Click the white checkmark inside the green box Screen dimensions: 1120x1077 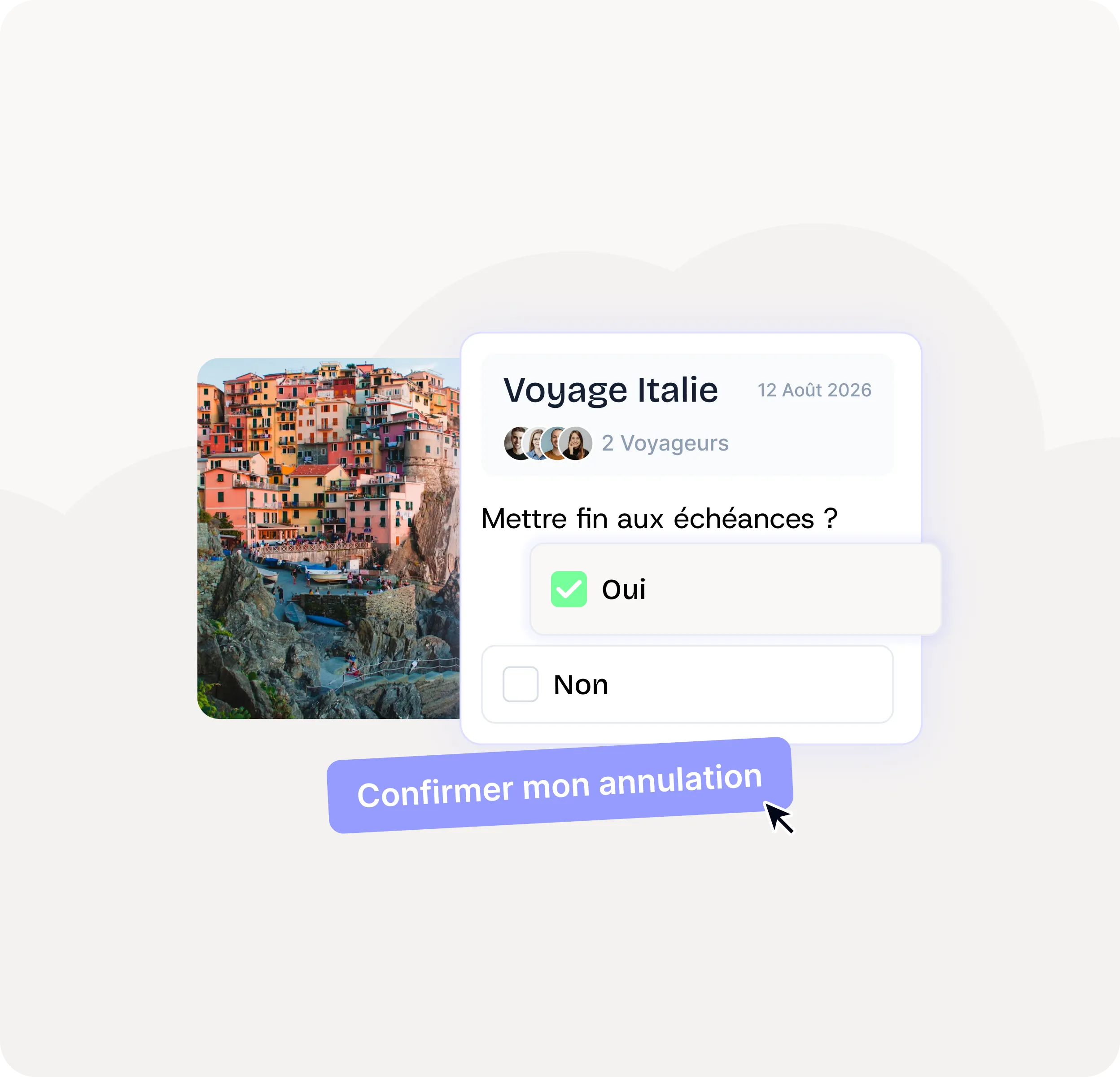pyautogui.click(x=569, y=589)
